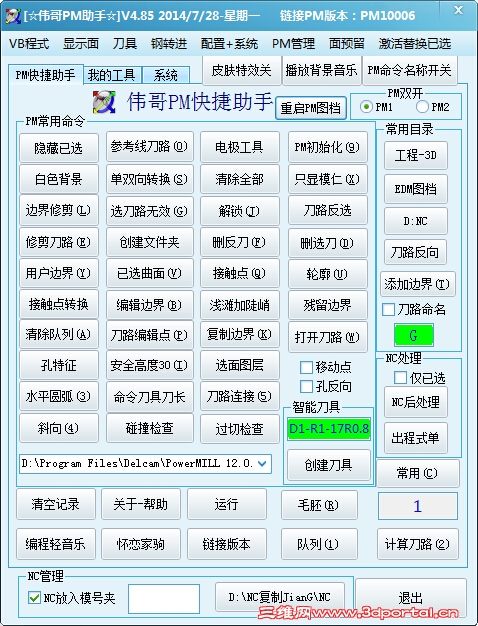Click the 重启PM图档 button

(x=311, y=108)
